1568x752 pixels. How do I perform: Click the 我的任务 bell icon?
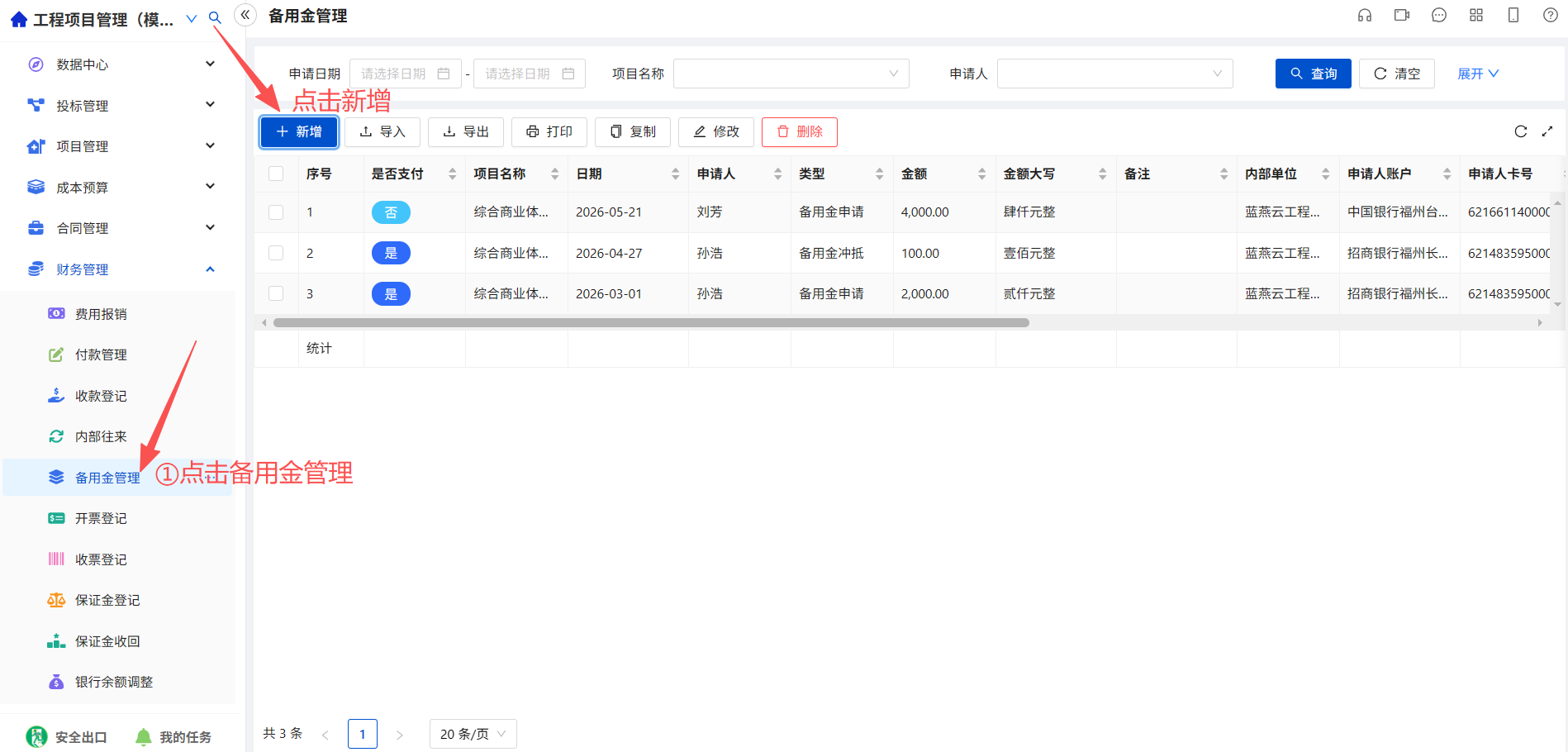(143, 736)
